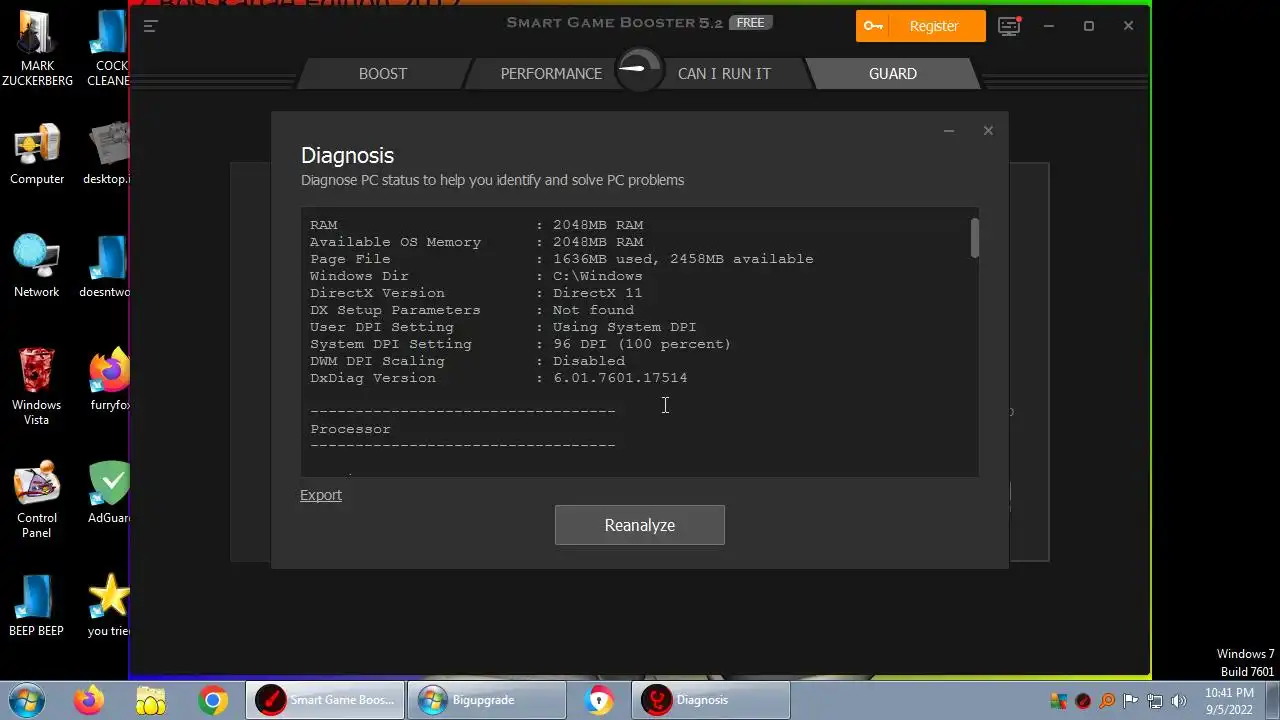
Task: Select the MARK ZUCKERBERG desktop icon
Action: coord(37,48)
